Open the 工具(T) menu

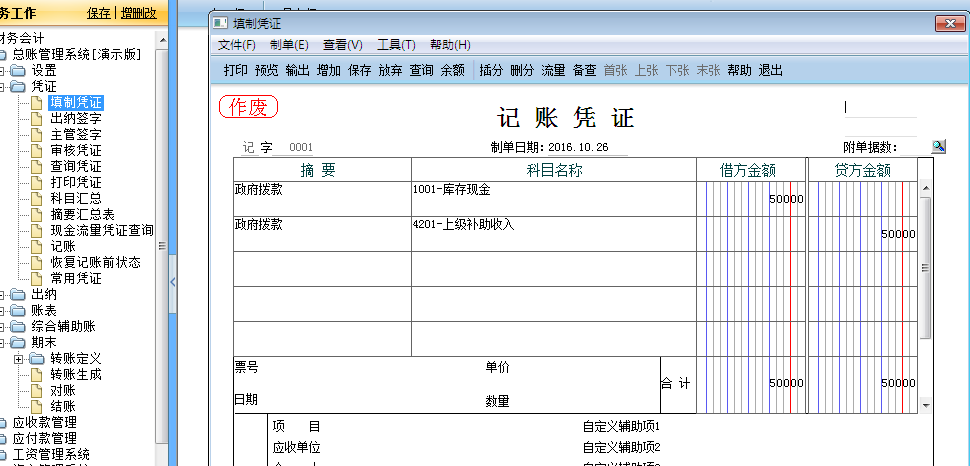click(396, 45)
